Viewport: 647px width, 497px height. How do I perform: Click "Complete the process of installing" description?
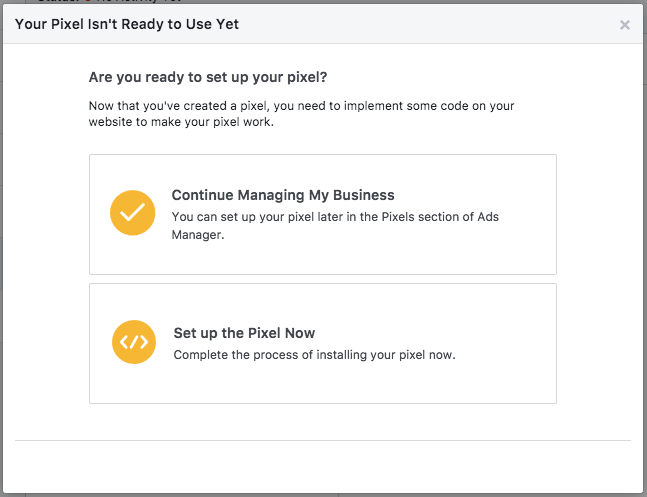290,354
